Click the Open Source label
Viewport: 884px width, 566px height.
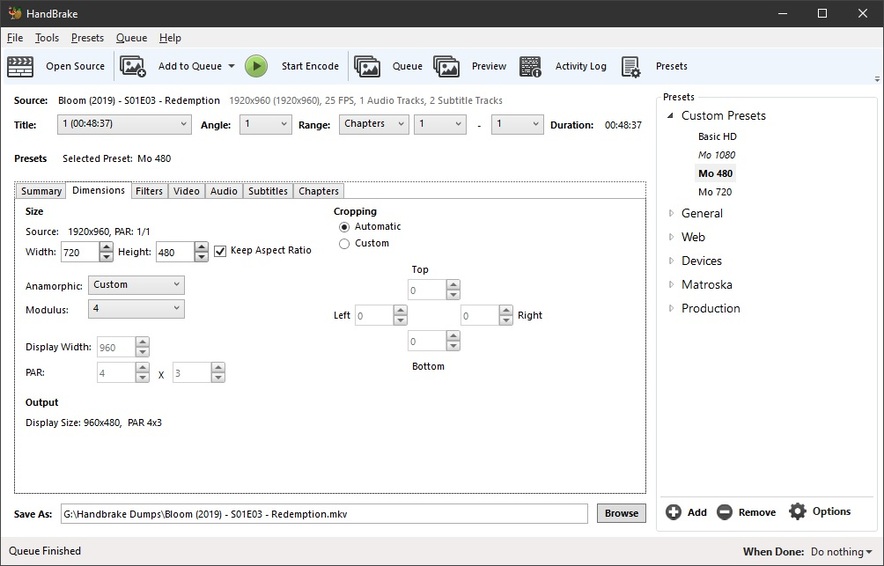tap(75, 66)
